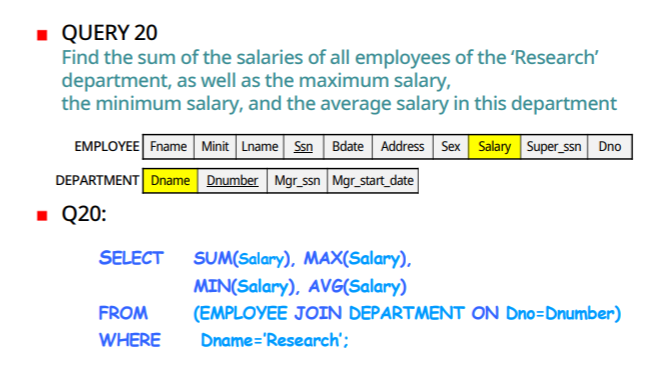
Task: Select the Bdate column cell
Action: tap(348, 147)
